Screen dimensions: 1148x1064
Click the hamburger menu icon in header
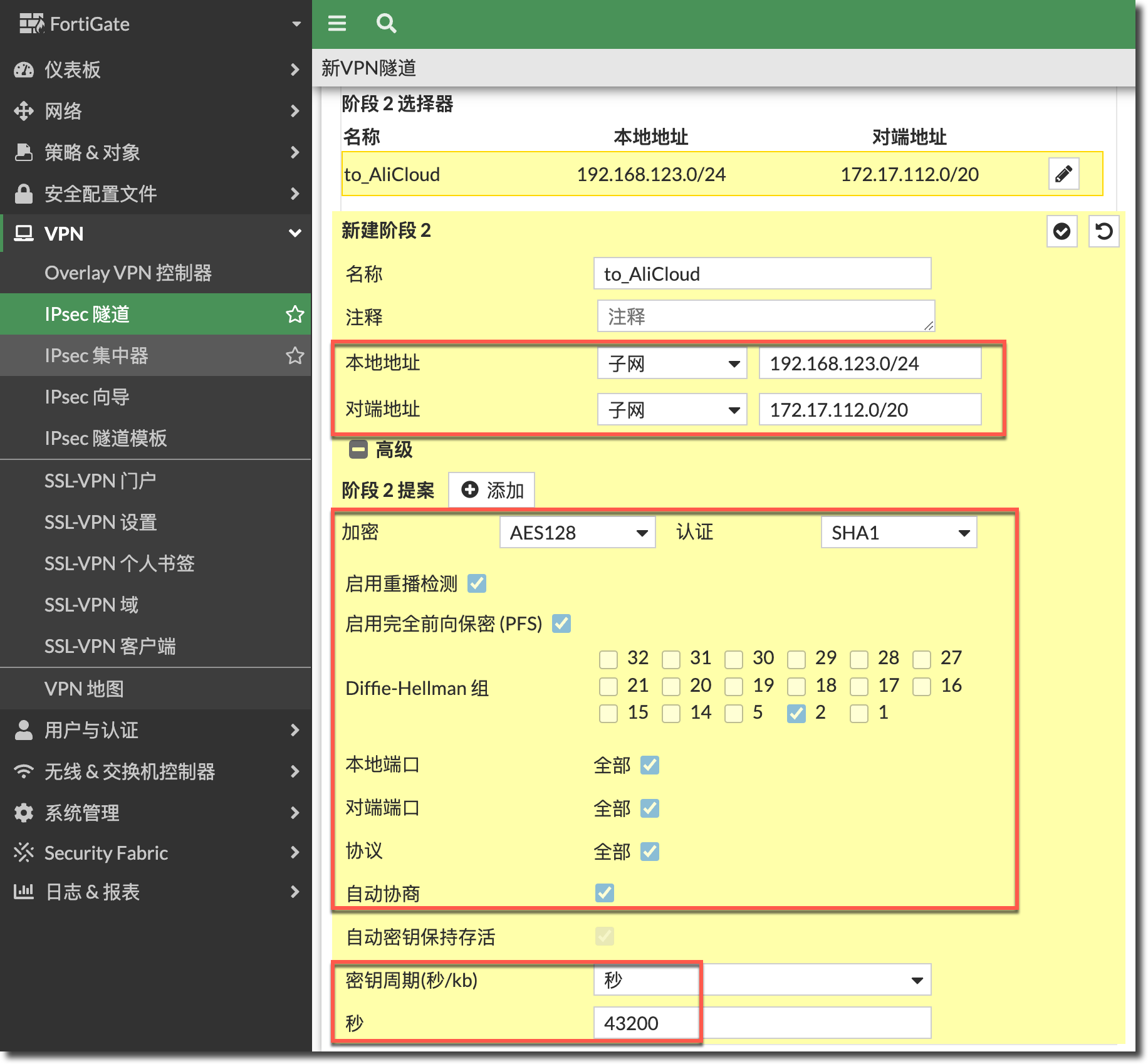click(337, 24)
